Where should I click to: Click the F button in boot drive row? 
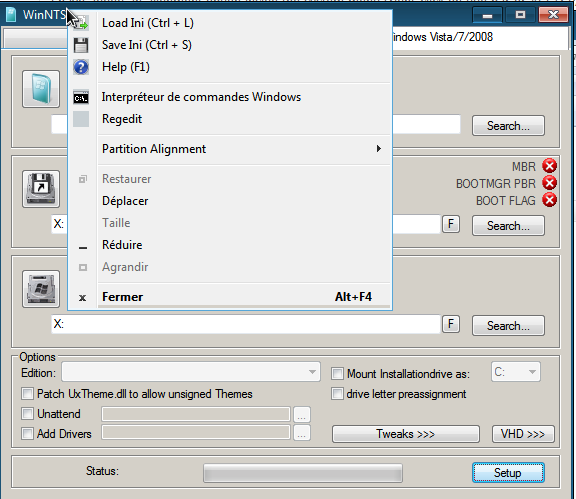(x=451, y=224)
